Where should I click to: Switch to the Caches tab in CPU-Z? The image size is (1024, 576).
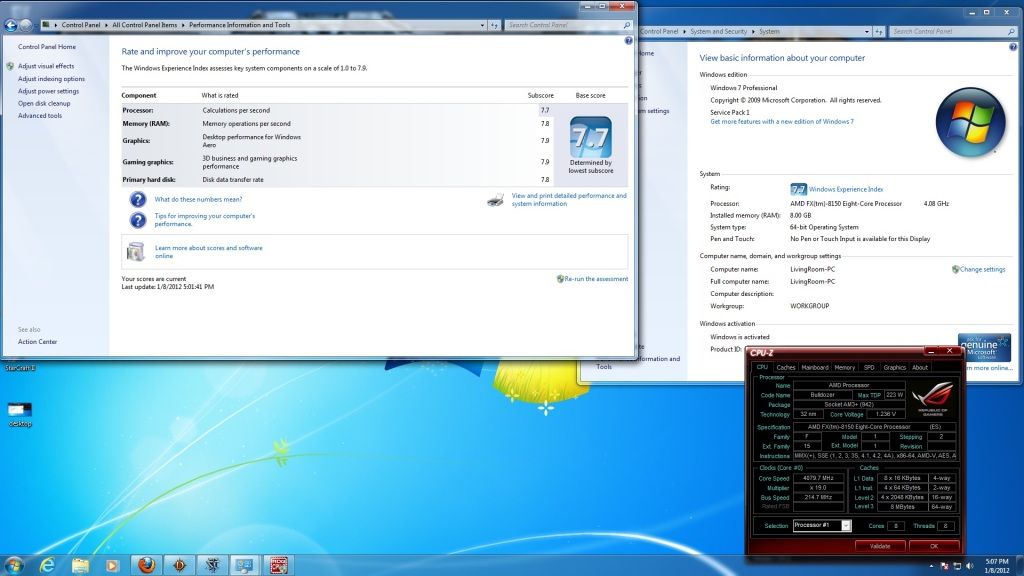click(786, 368)
